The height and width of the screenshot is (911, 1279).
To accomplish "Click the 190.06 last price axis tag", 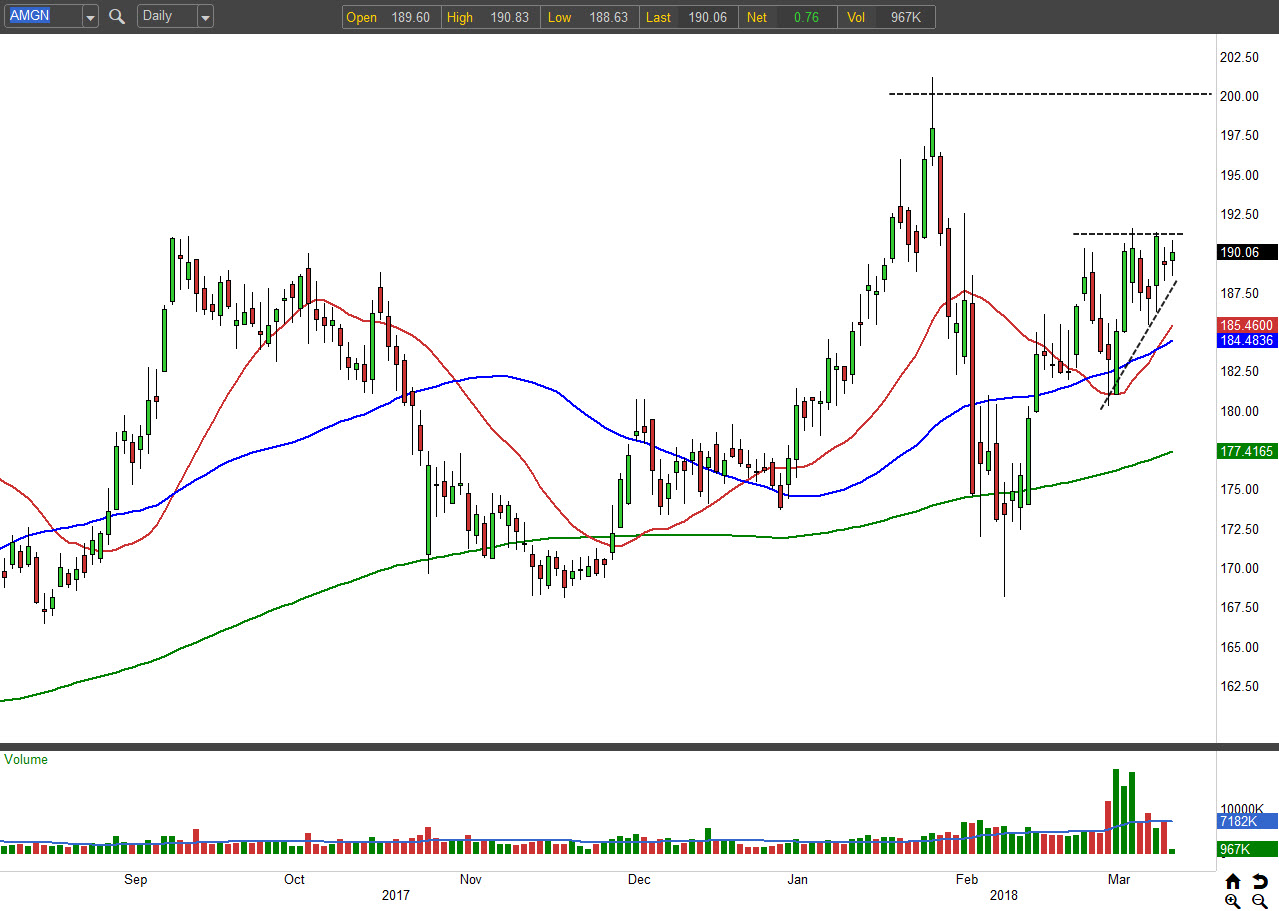I will point(1247,253).
